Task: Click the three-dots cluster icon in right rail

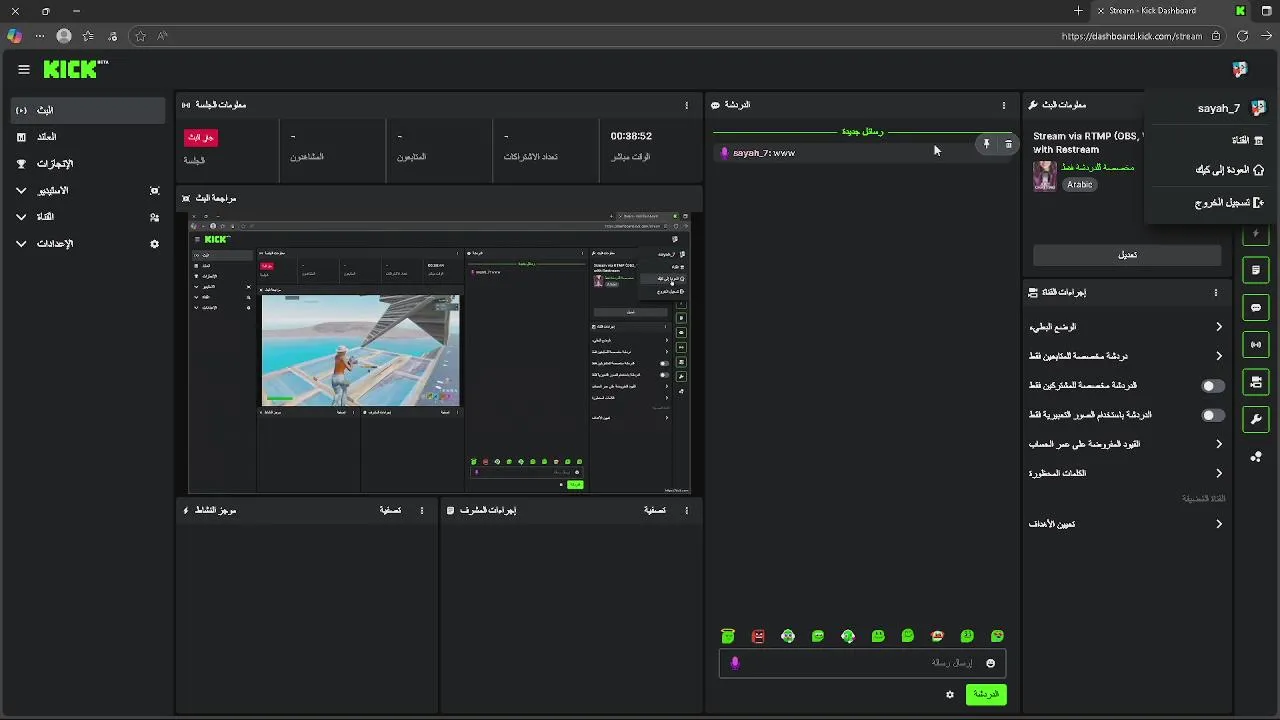Action: [1256, 457]
